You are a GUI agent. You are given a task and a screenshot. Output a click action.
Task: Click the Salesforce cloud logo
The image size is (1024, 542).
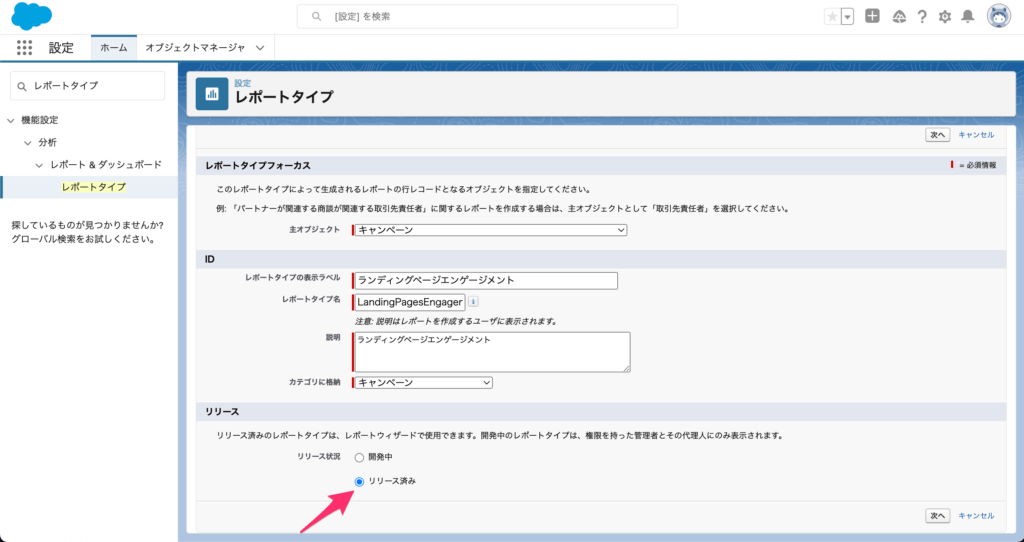pyautogui.click(x=30, y=17)
